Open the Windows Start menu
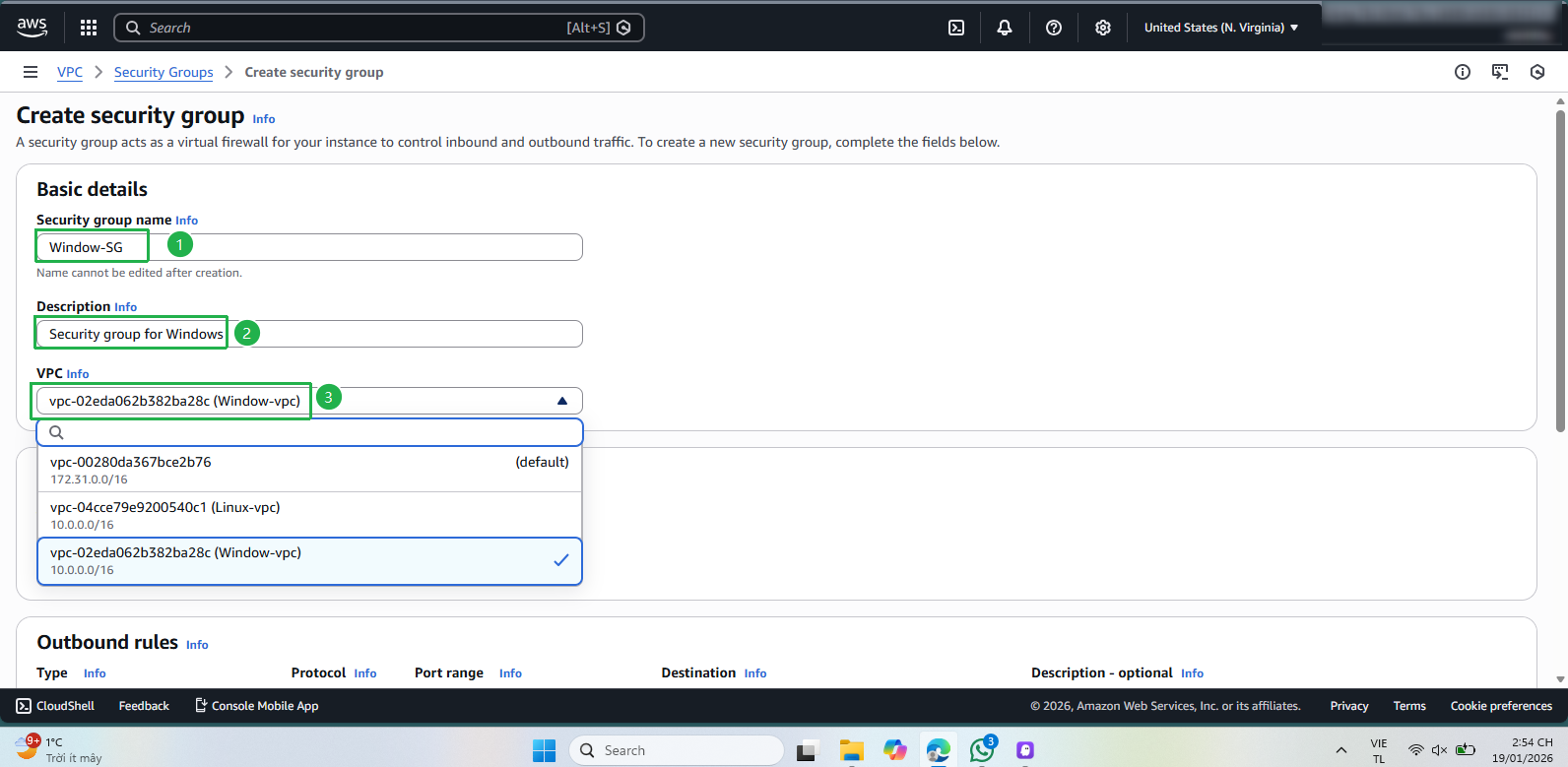 point(544,750)
